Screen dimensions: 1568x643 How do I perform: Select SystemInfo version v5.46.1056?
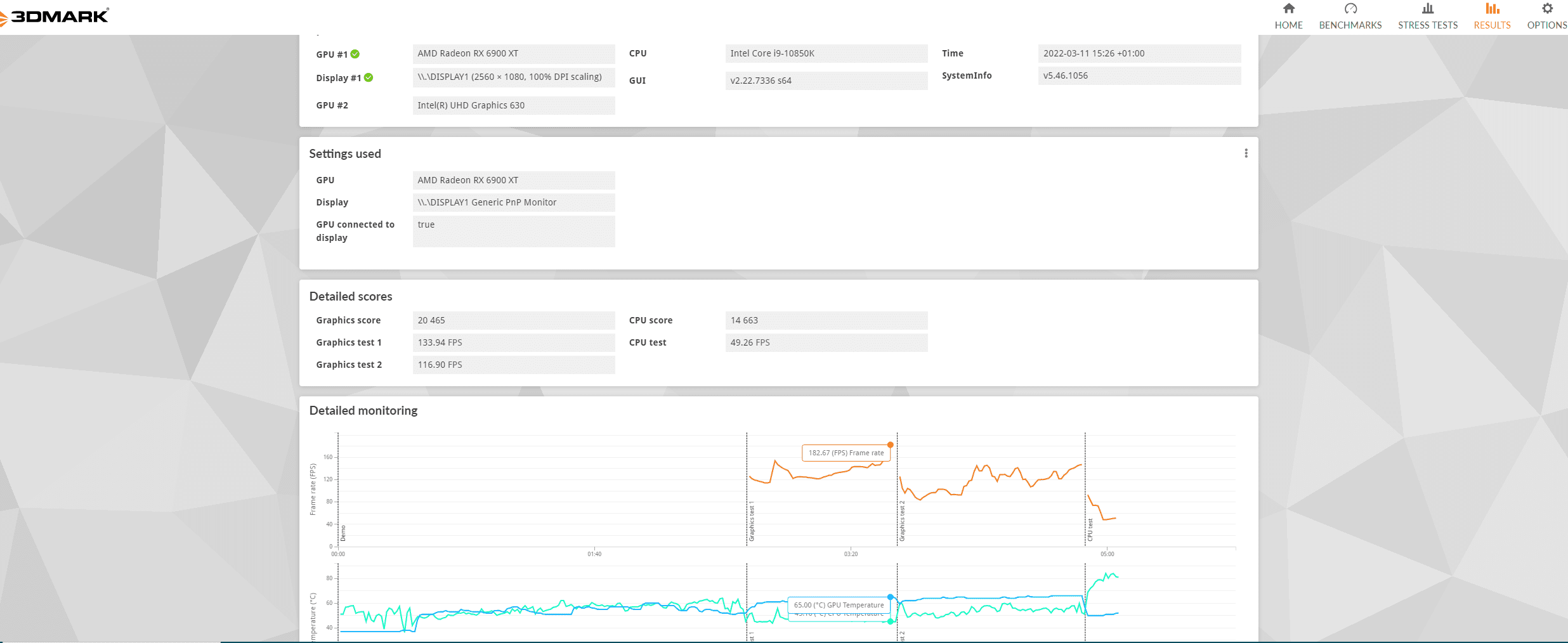coord(1139,75)
